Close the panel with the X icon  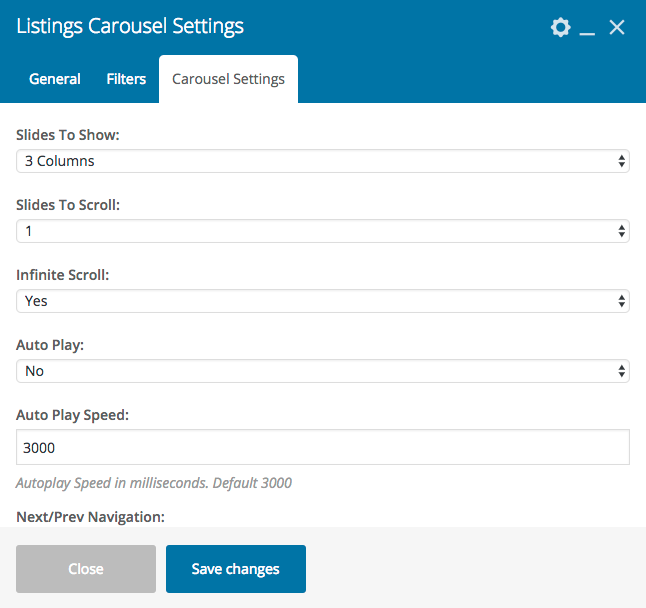617,28
